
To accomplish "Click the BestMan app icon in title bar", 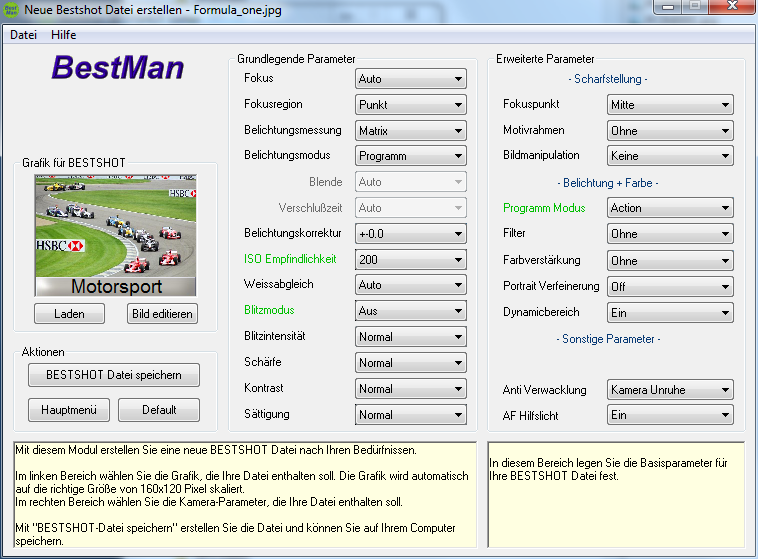I will [11, 9].
